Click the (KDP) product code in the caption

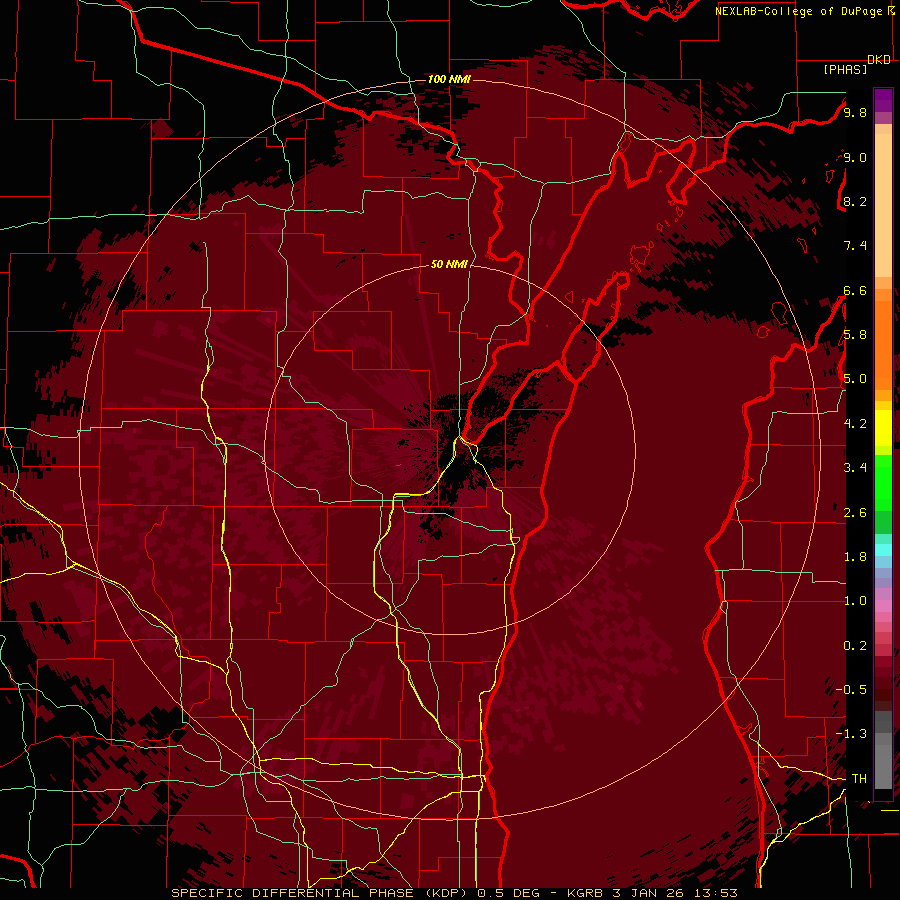point(446,893)
